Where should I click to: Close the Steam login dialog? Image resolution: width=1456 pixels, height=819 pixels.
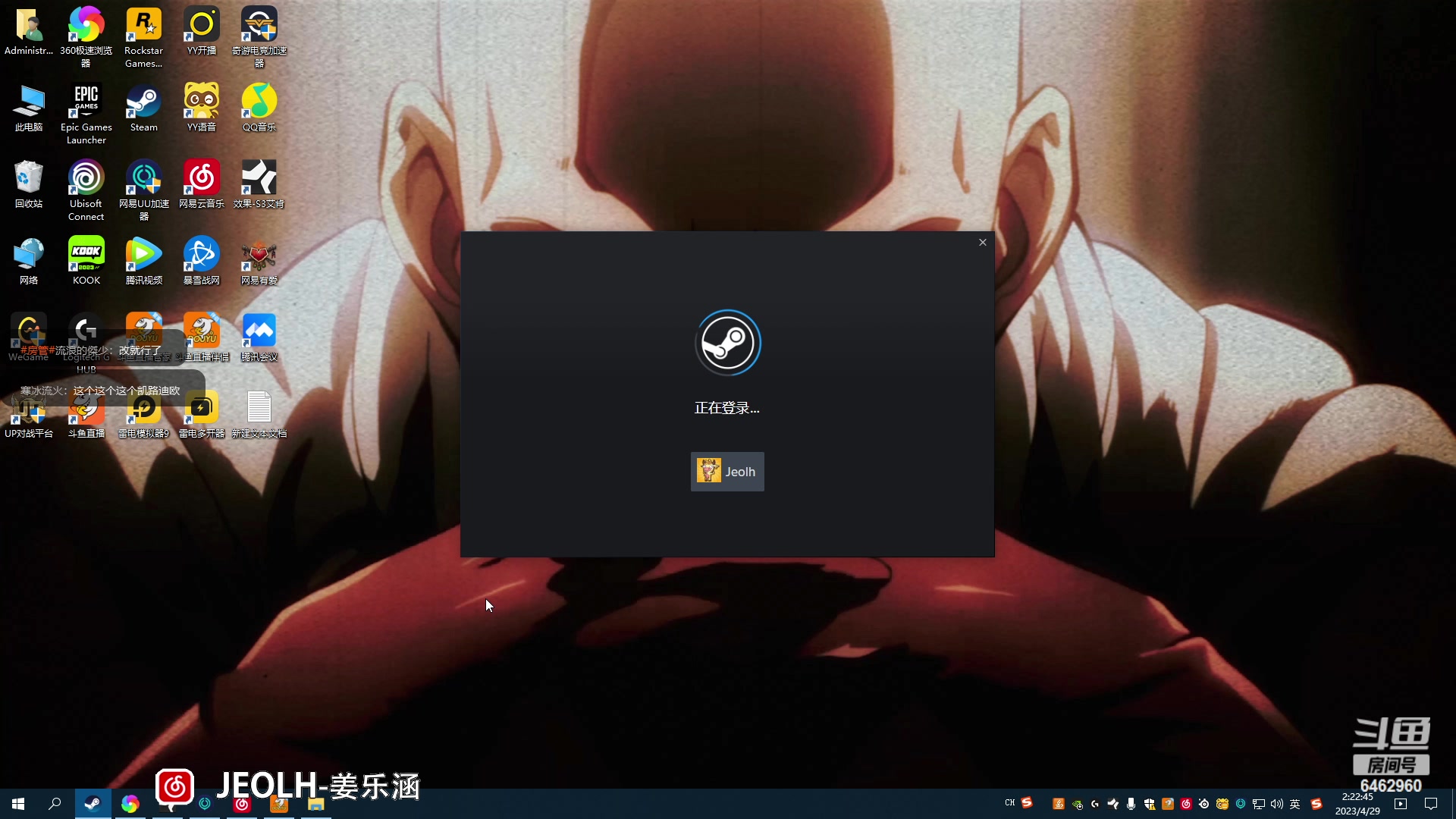coord(982,243)
